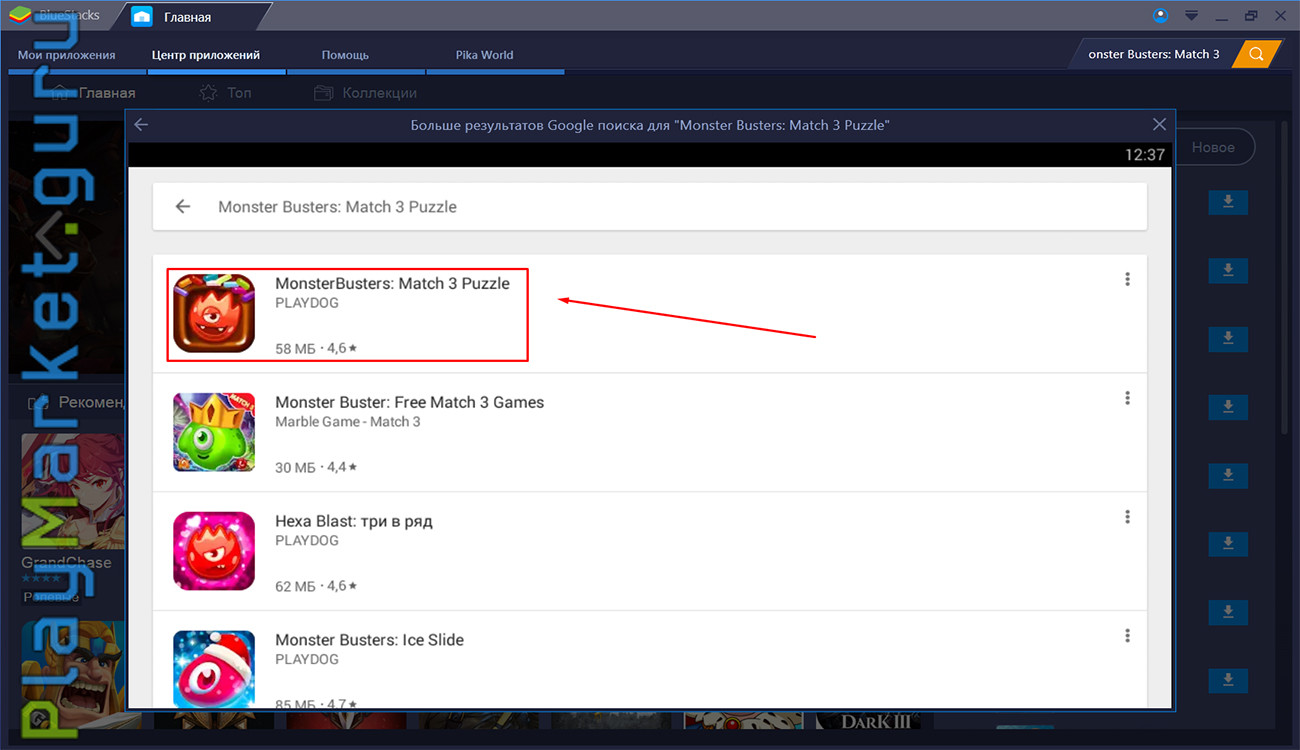Open the Hexa Blast app icon
The width and height of the screenshot is (1300, 750).
tap(214, 551)
